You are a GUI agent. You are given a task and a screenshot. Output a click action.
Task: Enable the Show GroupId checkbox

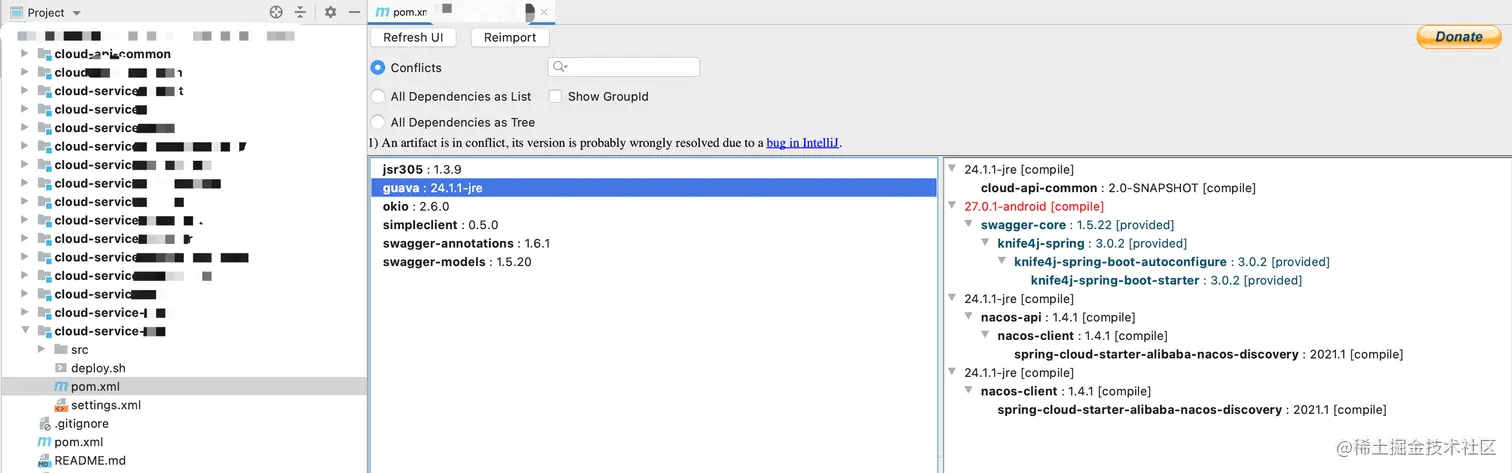[555, 96]
